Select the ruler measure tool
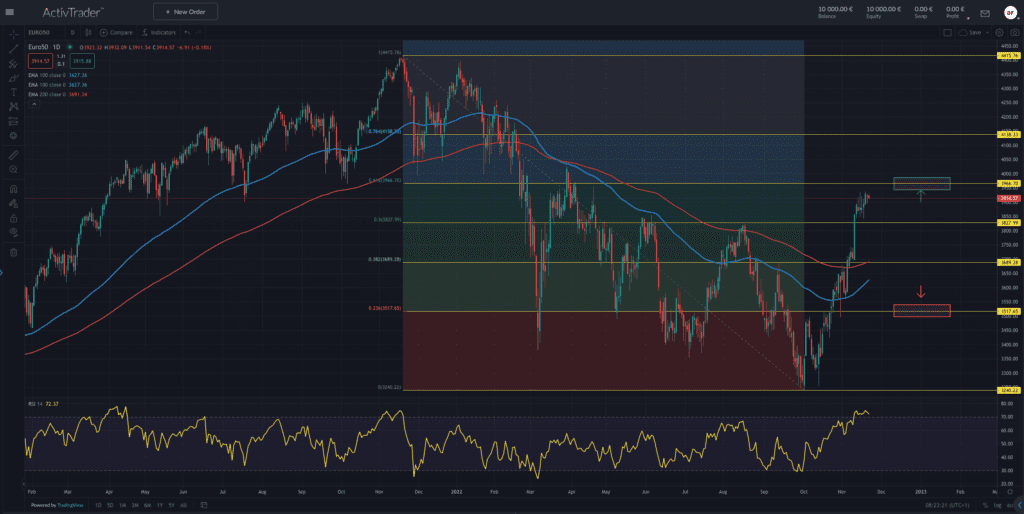1024x514 pixels. (13, 155)
